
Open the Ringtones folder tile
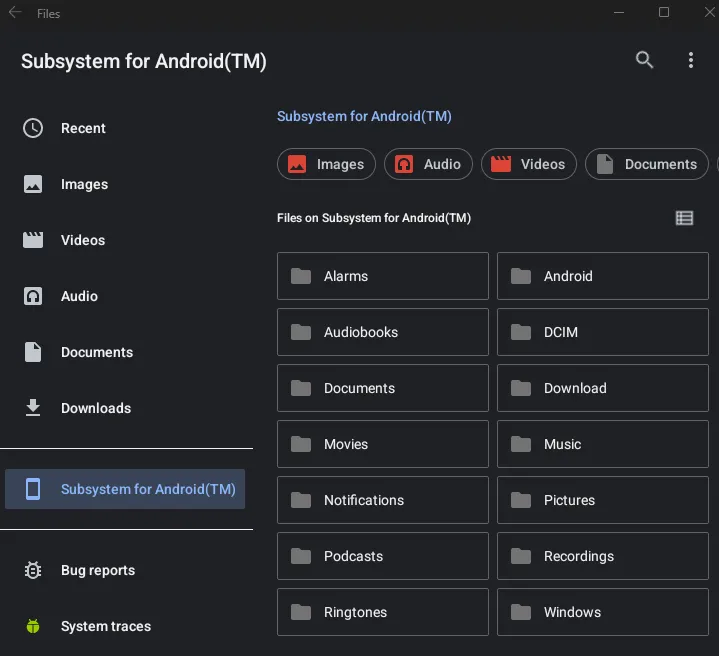click(x=383, y=612)
